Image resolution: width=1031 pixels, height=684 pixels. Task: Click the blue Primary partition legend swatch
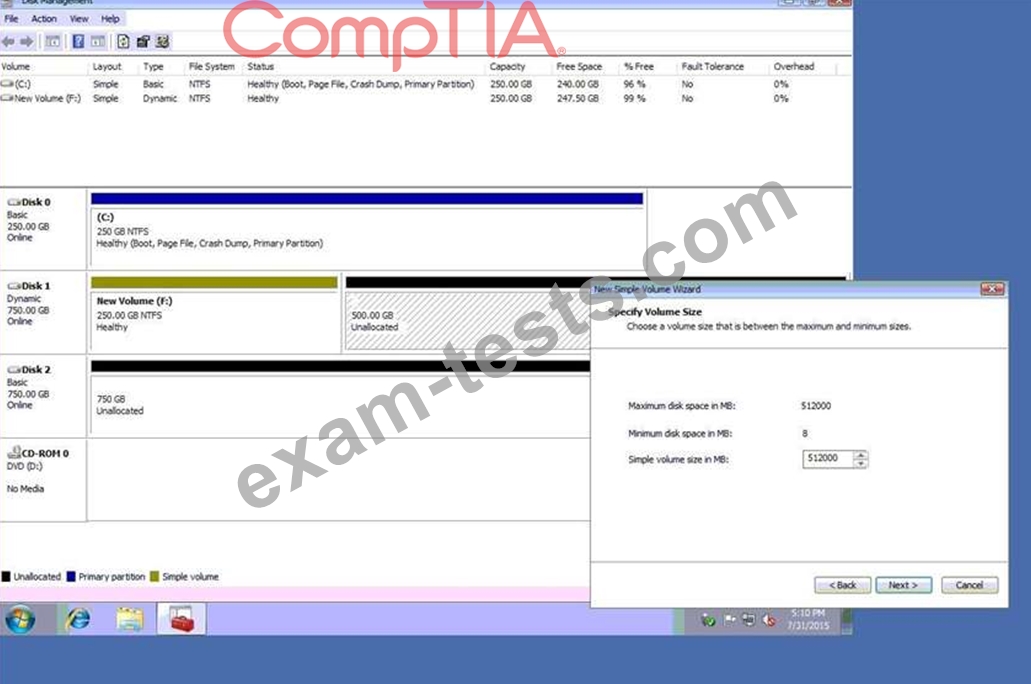(x=71, y=577)
